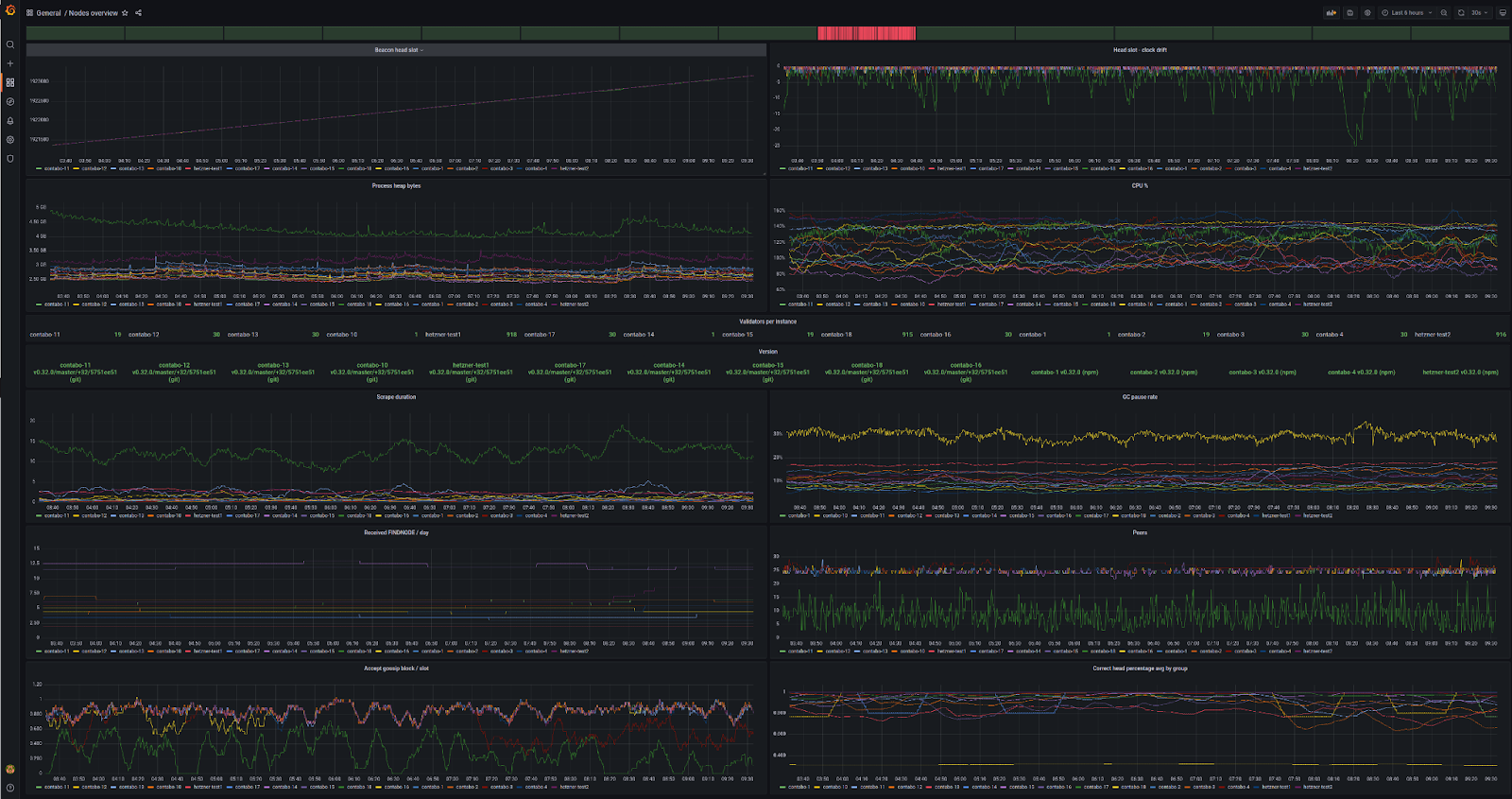1512x799 pixels.
Task: Click the Nodes overview breadcrumb title
Action: [x=94, y=13]
